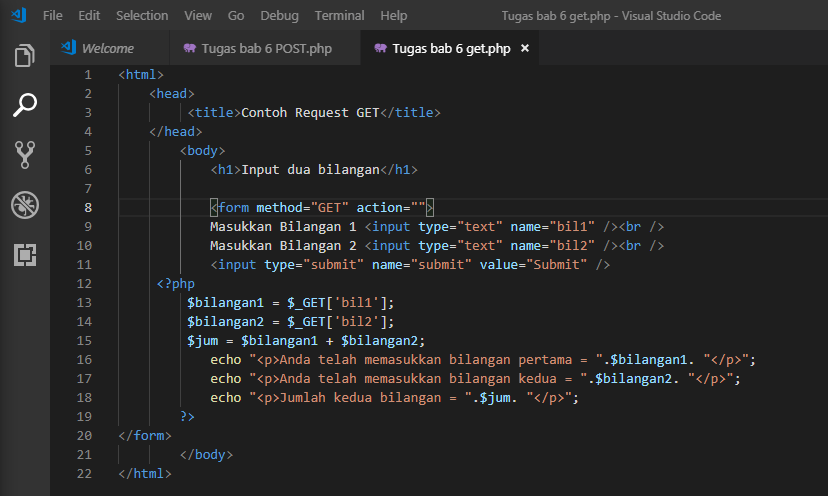Place cursor on the form method line
Image resolution: width=828 pixels, height=496 pixels.
click(322, 208)
